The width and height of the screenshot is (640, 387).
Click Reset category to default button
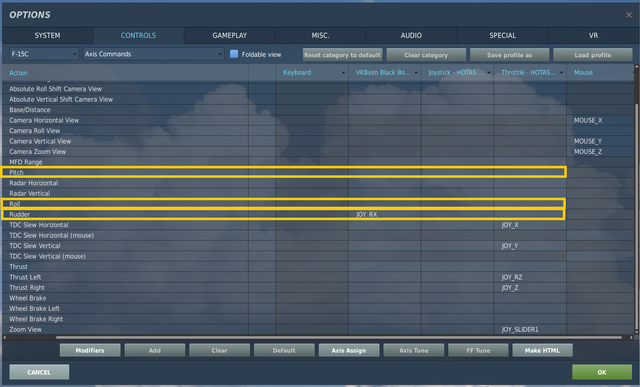[x=342, y=55]
